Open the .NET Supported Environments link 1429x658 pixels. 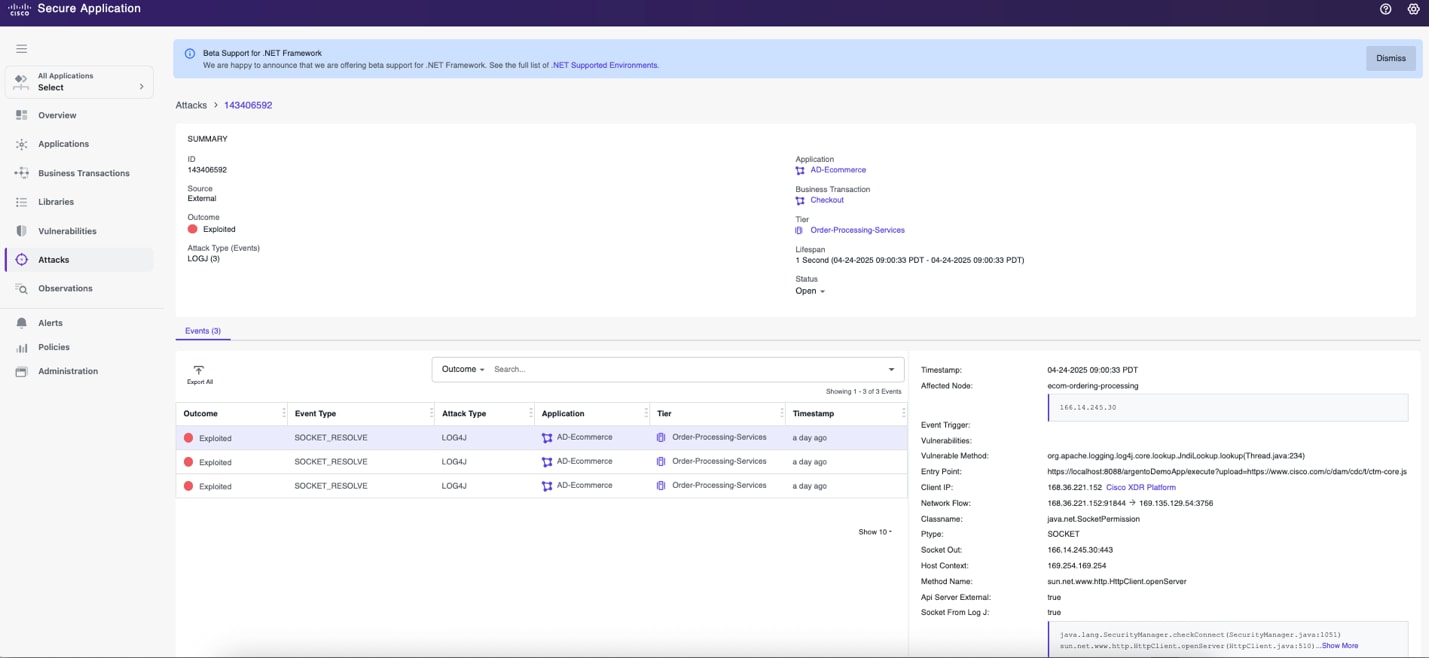(x=605, y=65)
